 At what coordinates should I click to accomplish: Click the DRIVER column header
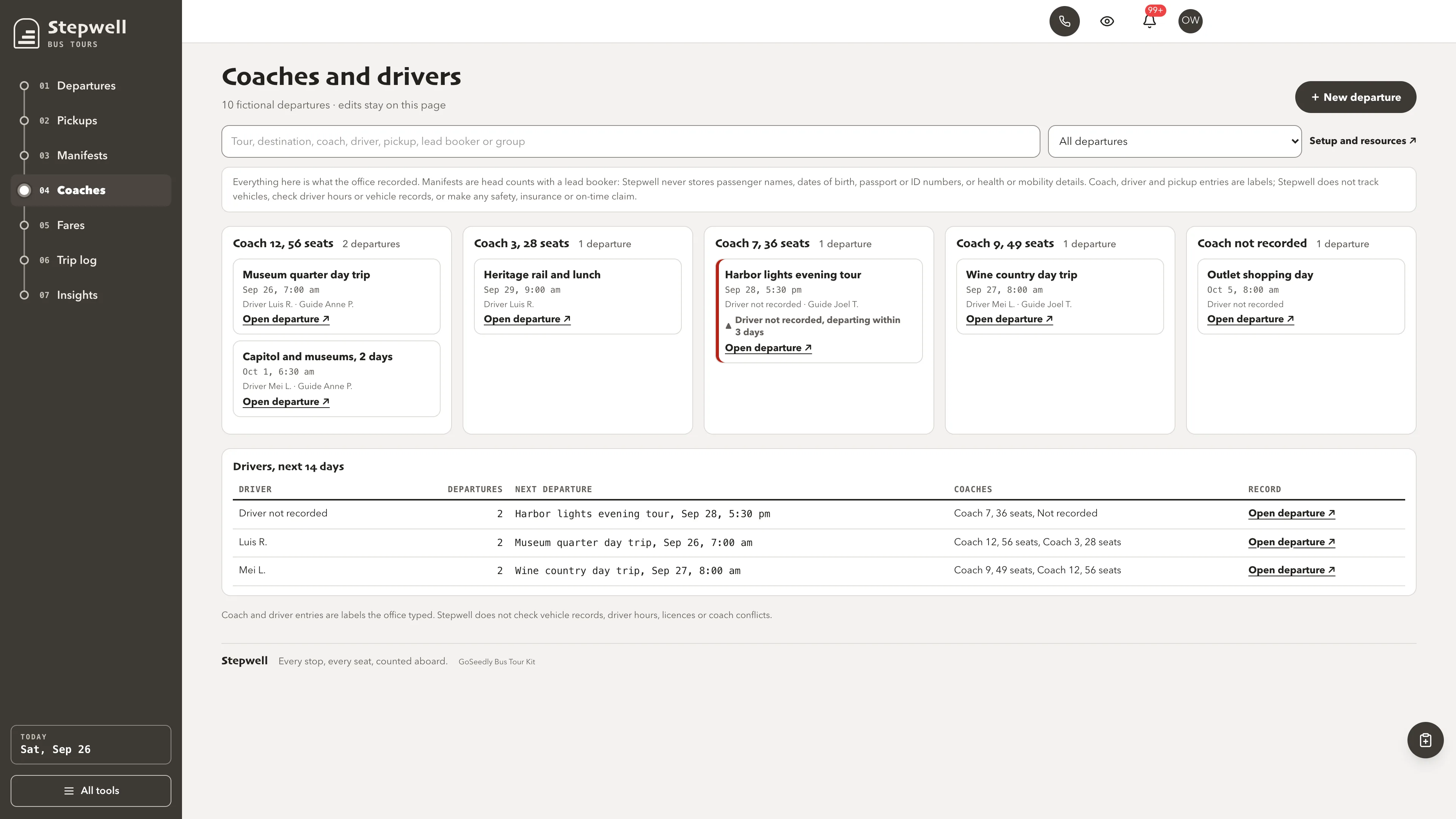coord(255,490)
